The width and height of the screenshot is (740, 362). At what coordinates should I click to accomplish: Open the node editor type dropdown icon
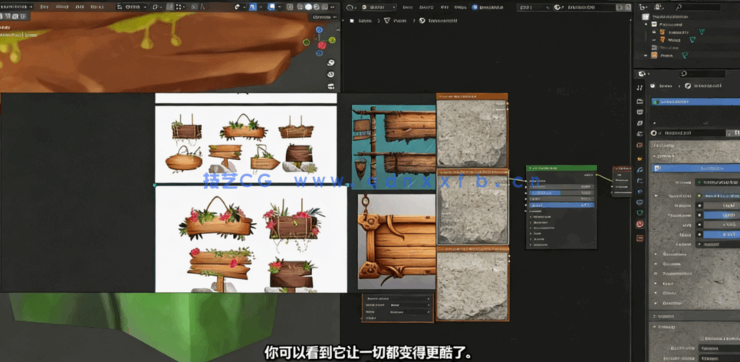click(351, 7)
